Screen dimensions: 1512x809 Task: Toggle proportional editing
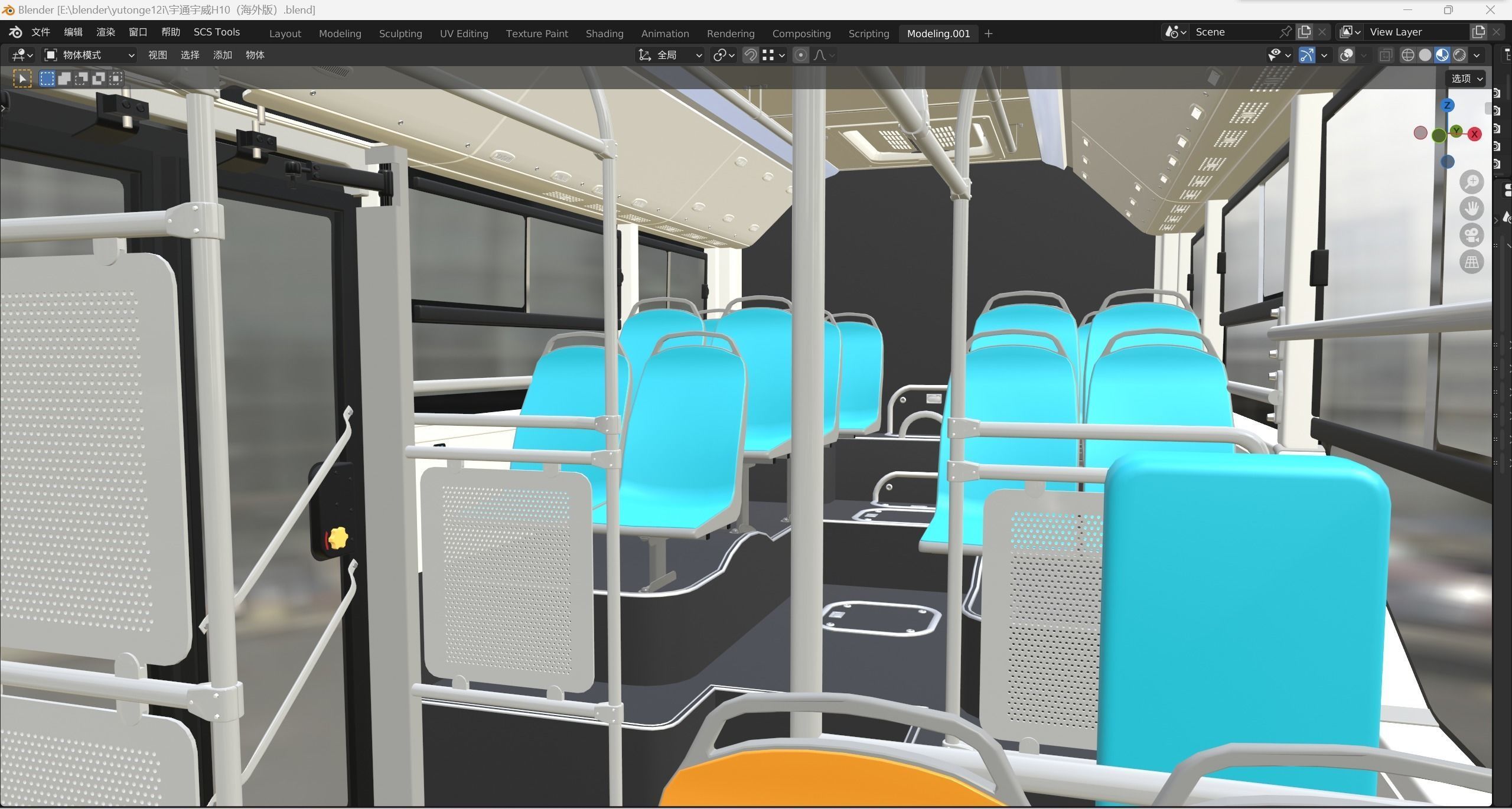tap(801, 55)
